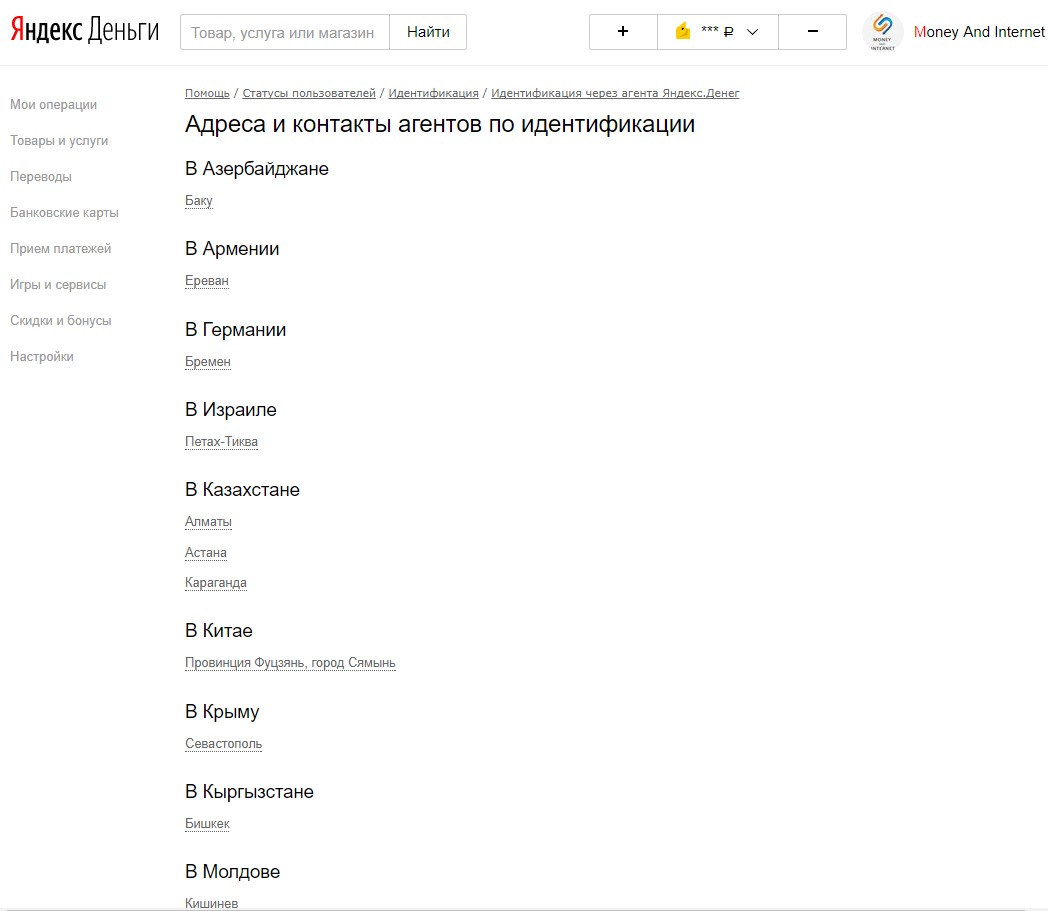Click the plus icon to top up
This screenshot has height=911, width=1048.
pos(623,32)
